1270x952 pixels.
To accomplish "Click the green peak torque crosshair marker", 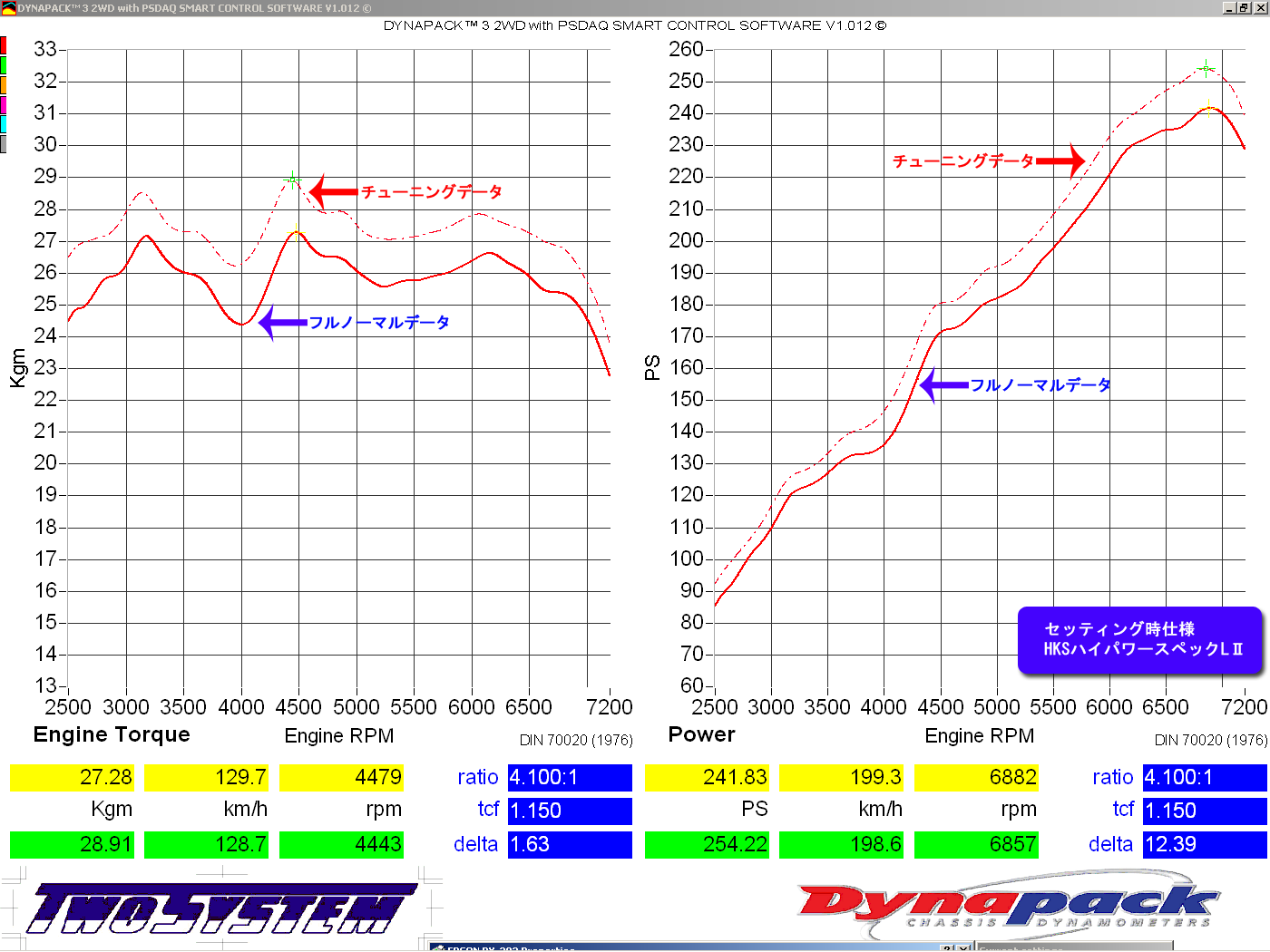I will pos(292,180).
